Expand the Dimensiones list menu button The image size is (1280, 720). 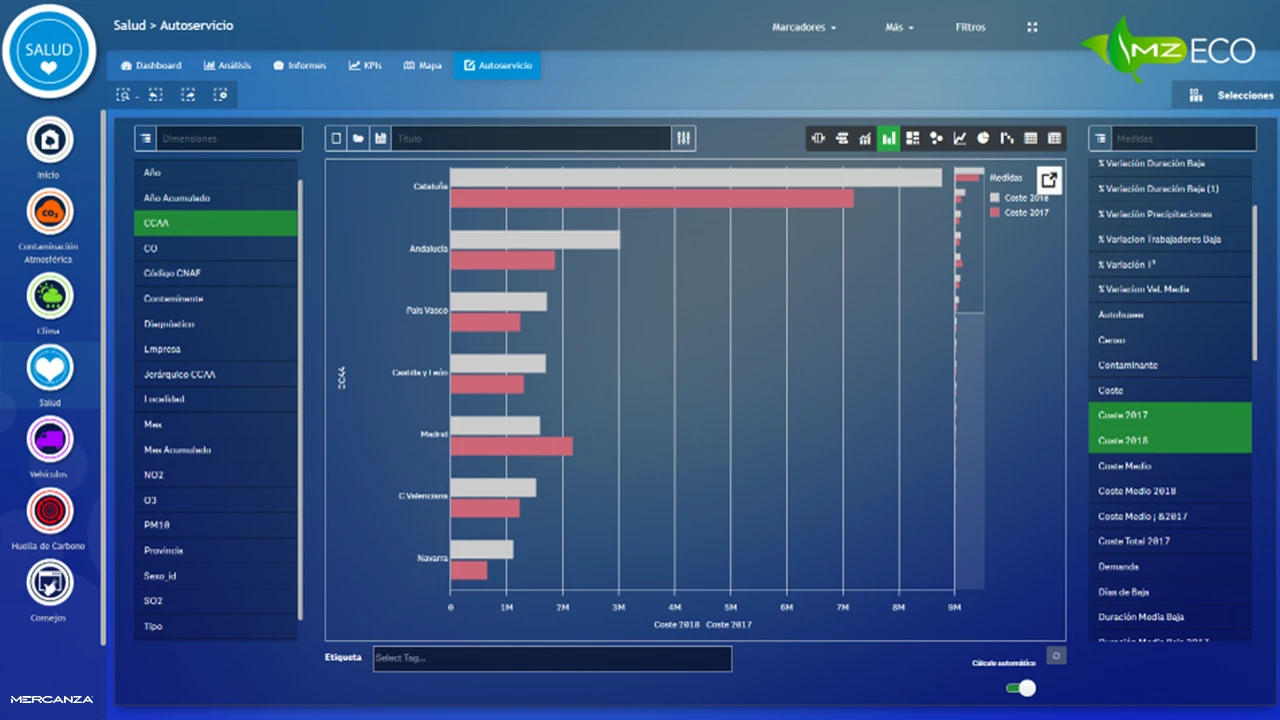click(145, 139)
